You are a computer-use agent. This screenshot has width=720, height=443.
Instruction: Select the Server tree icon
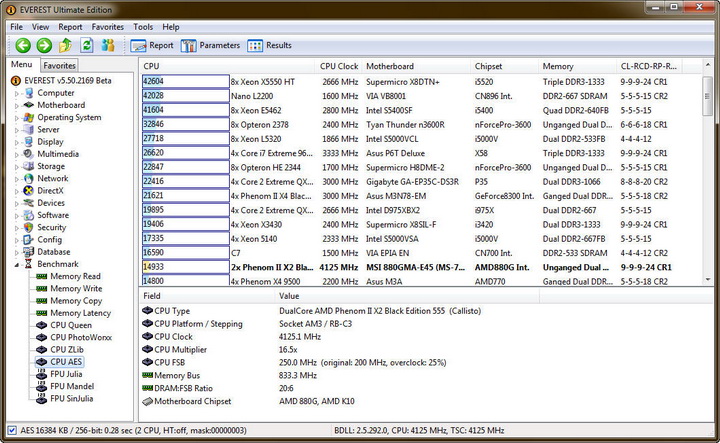point(29,130)
